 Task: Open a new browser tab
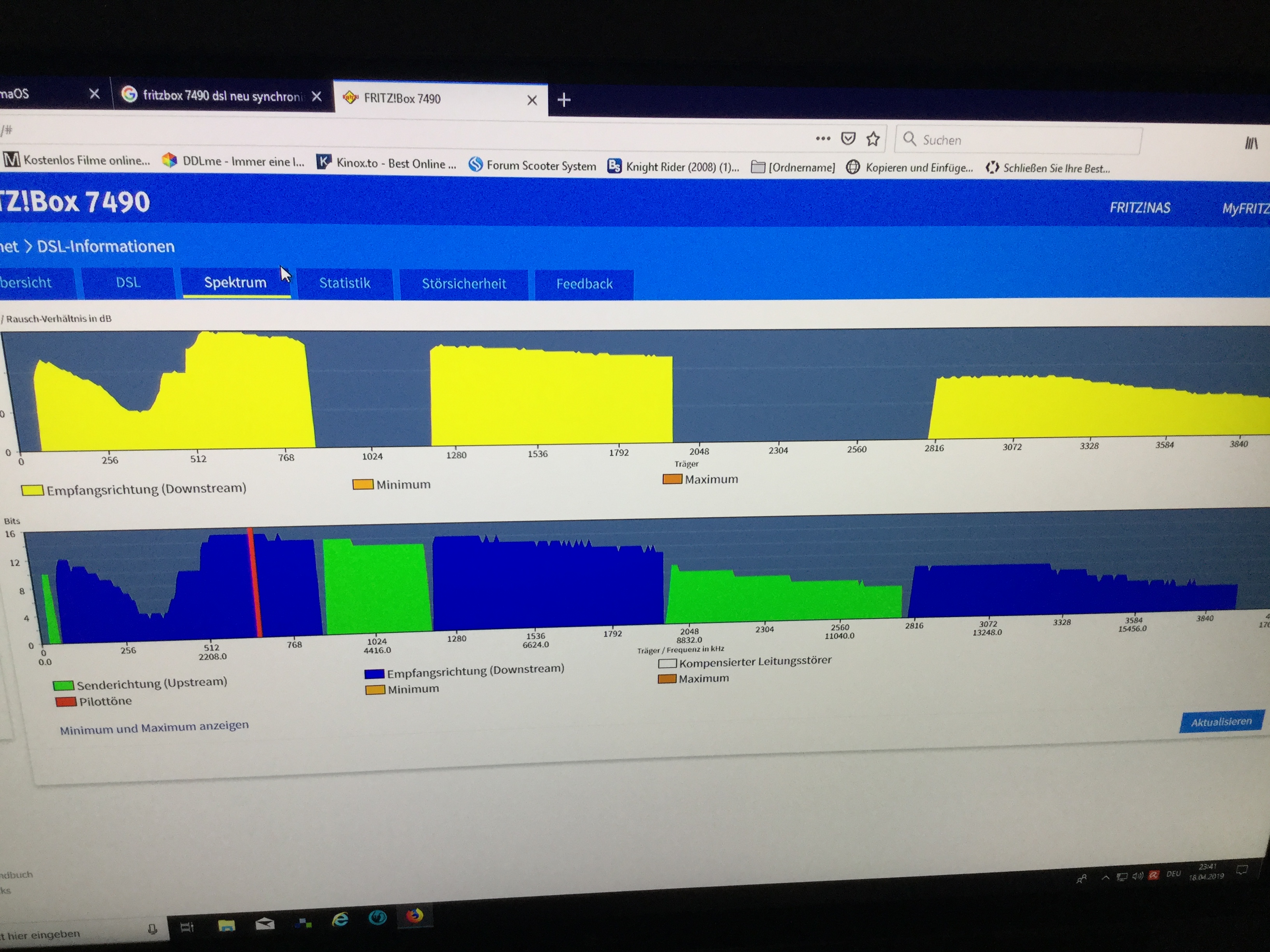click(564, 100)
